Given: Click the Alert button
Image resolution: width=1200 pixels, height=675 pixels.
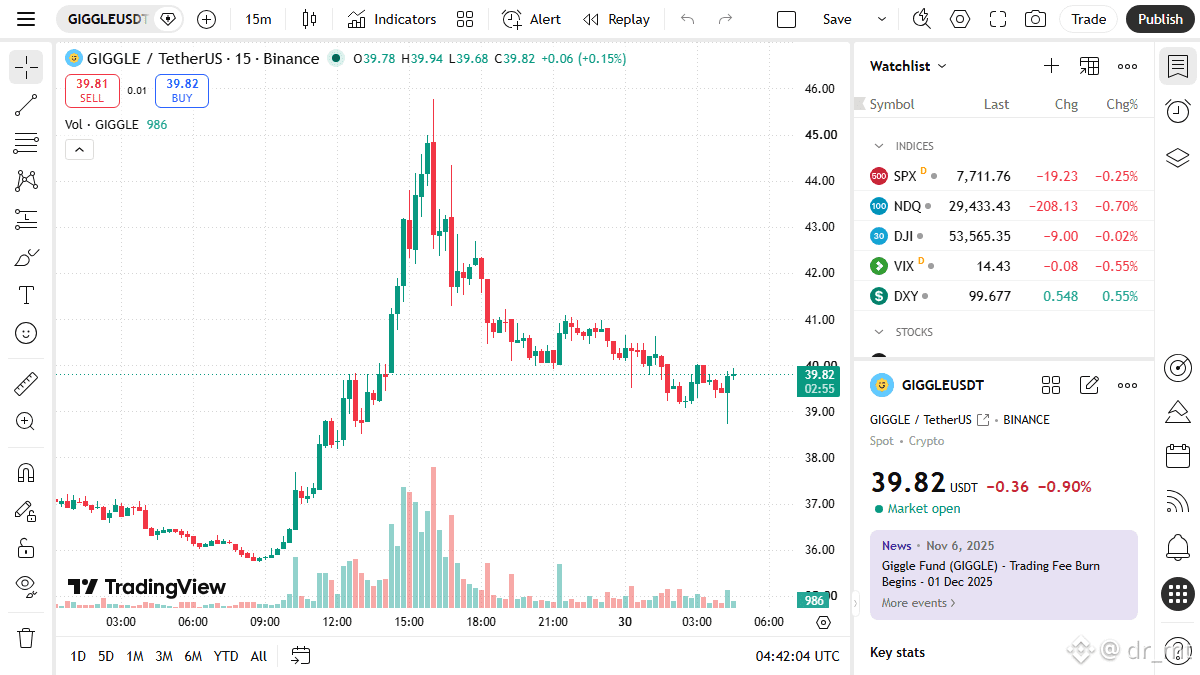Looking at the screenshot, I should pyautogui.click(x=531, y=19).
